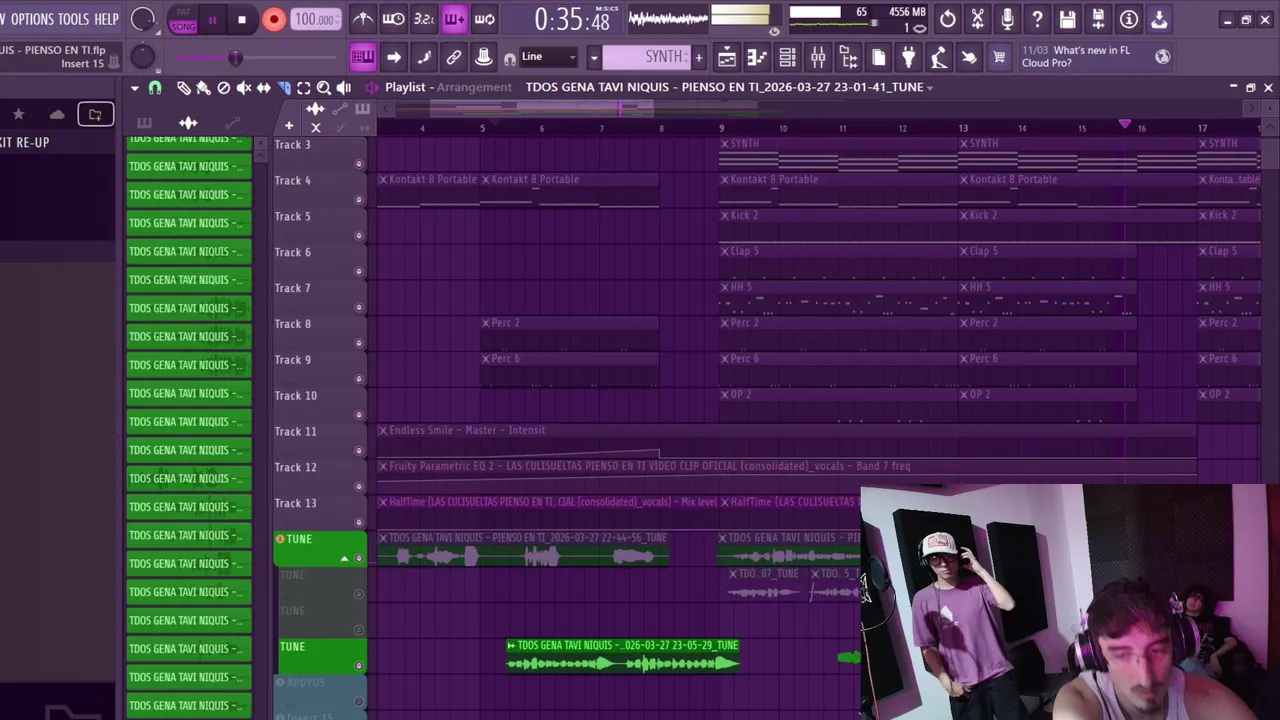Open the plugin database plug icon
This screenshot has width=1280, height=720.
(x=908, y=58)
